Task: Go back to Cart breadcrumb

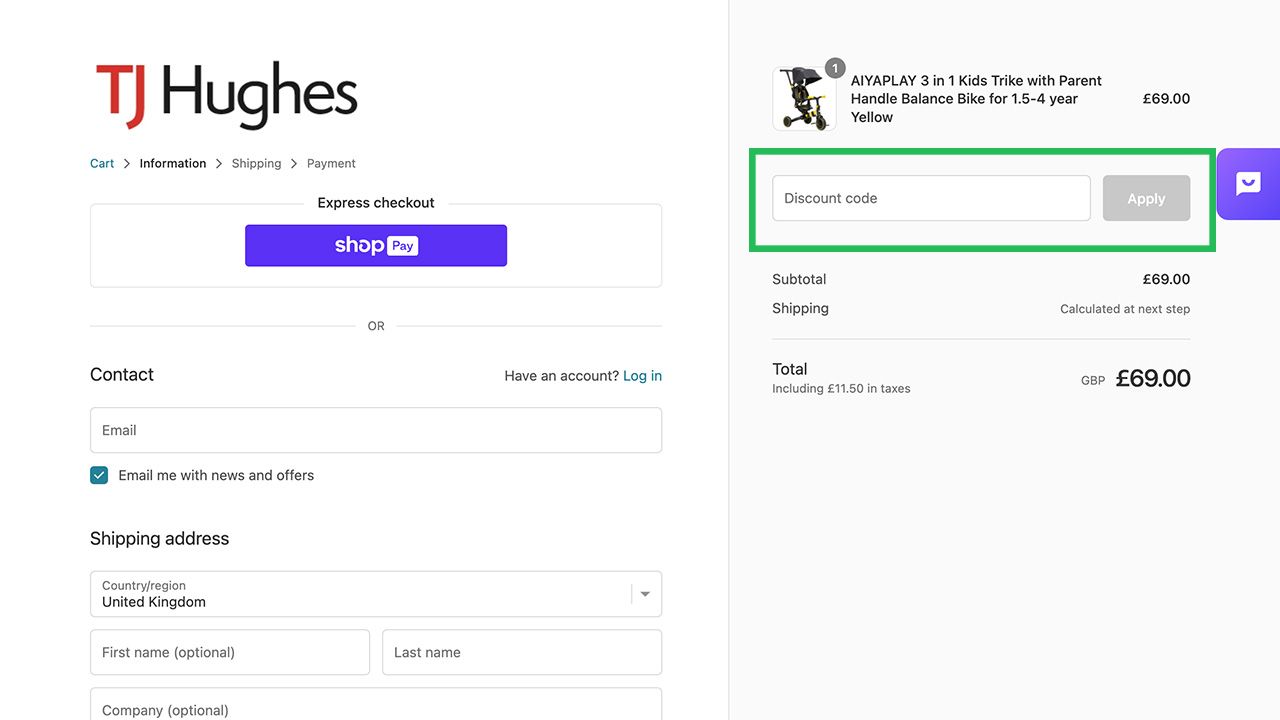Action: [x=102, y=163]
